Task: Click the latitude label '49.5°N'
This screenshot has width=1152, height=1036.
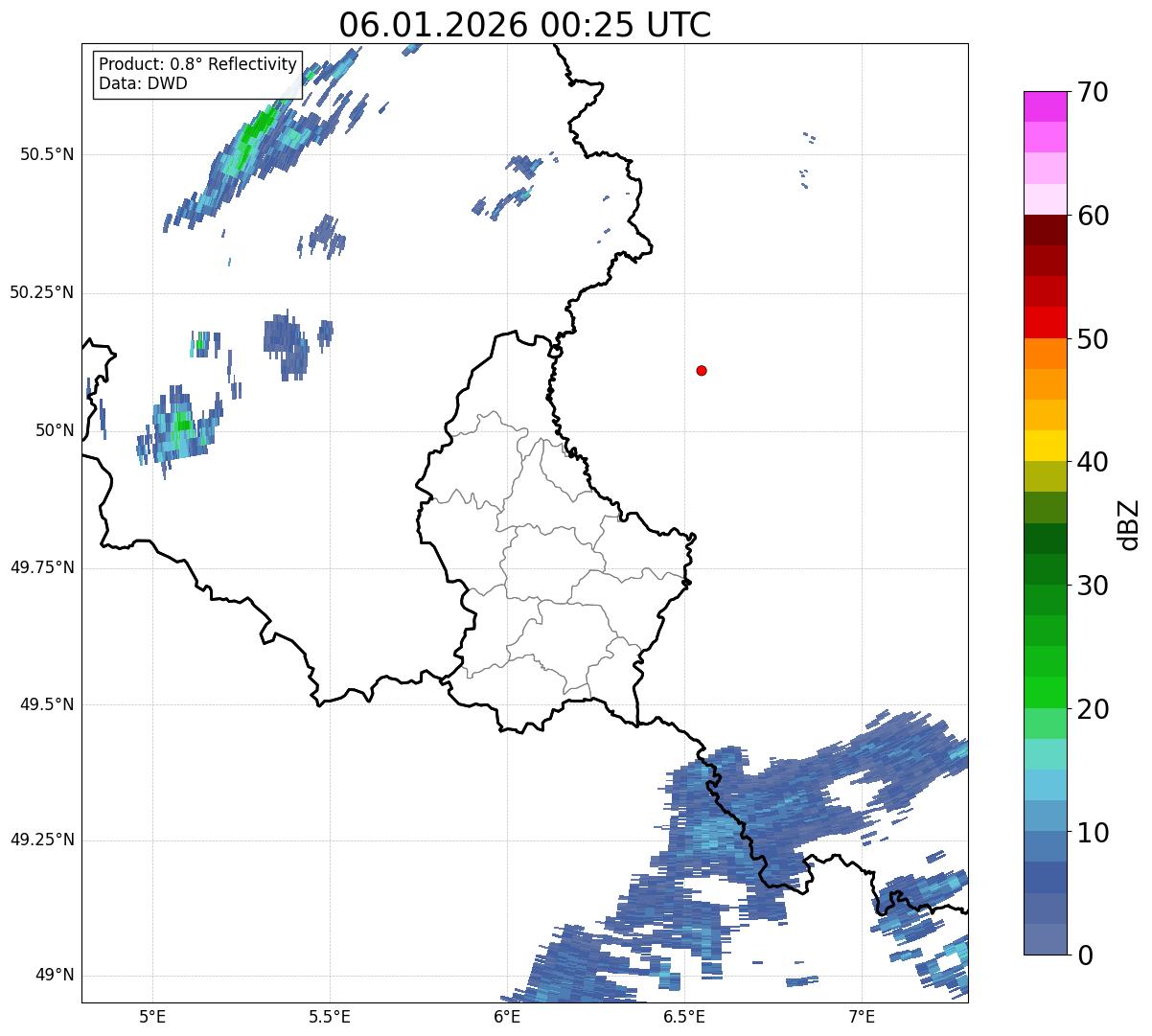Action: tap(46, 704)
